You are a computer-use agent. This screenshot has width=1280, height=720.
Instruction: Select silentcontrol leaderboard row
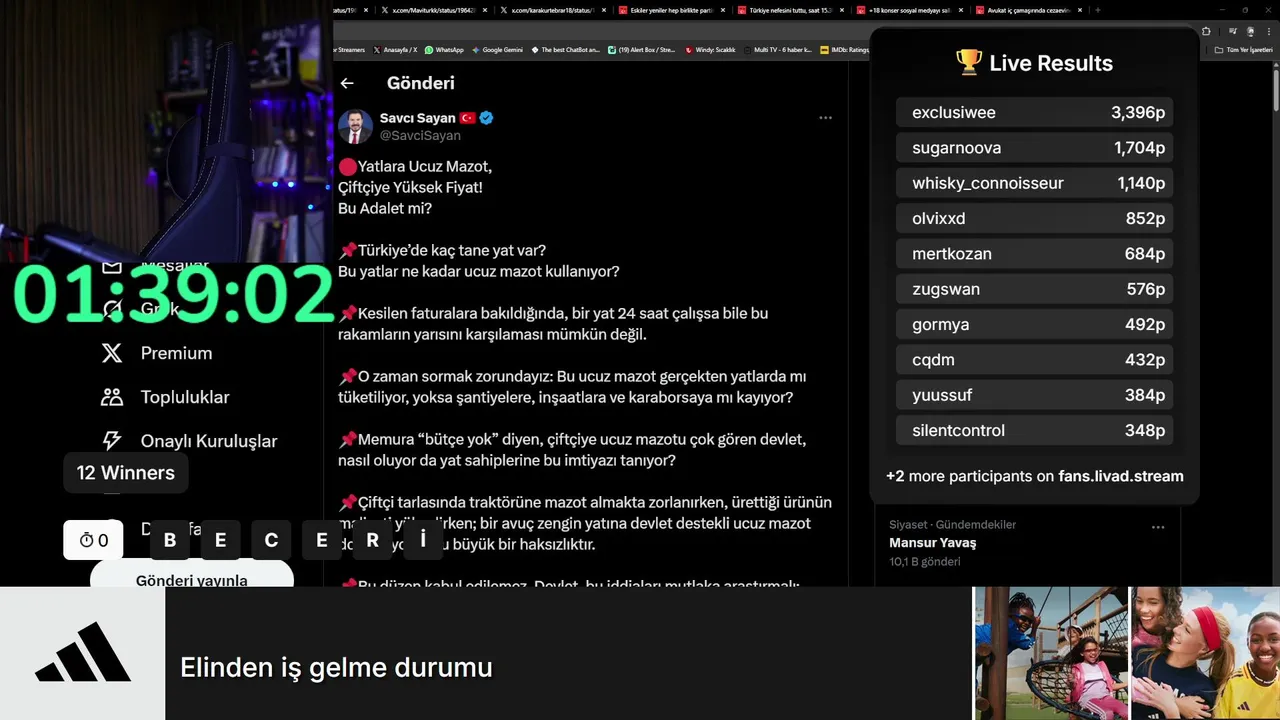coord(1034,430)
